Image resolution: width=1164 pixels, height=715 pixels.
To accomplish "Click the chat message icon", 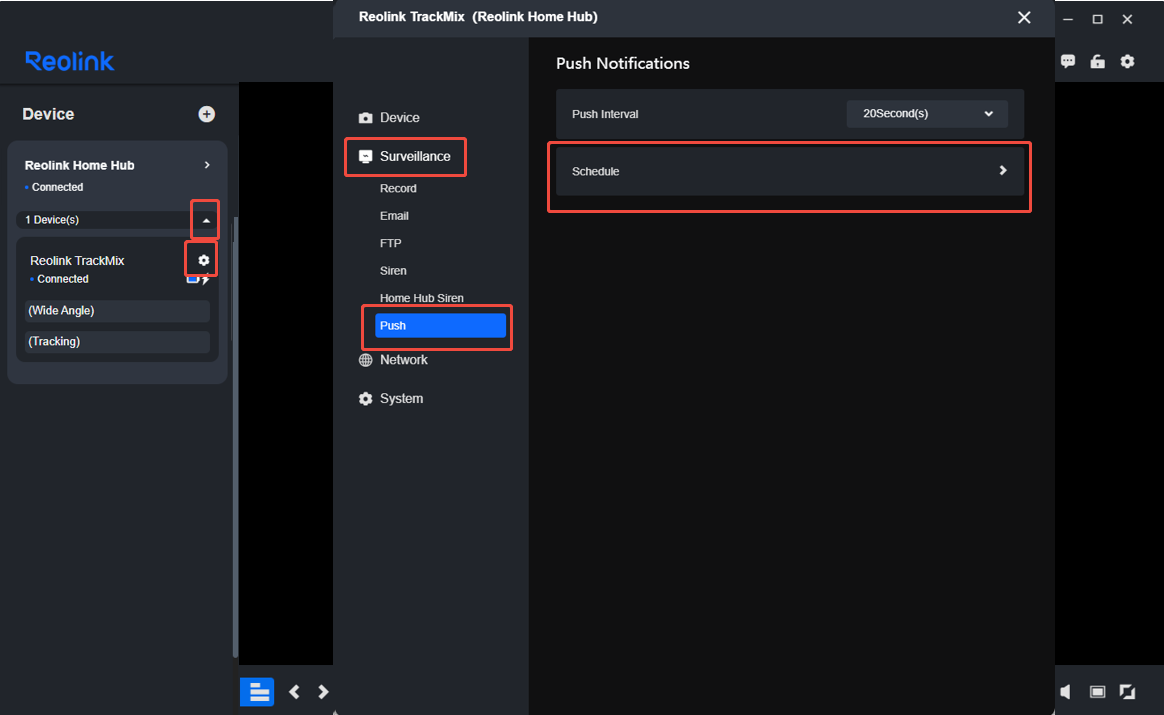I will tap(1068, 62).
